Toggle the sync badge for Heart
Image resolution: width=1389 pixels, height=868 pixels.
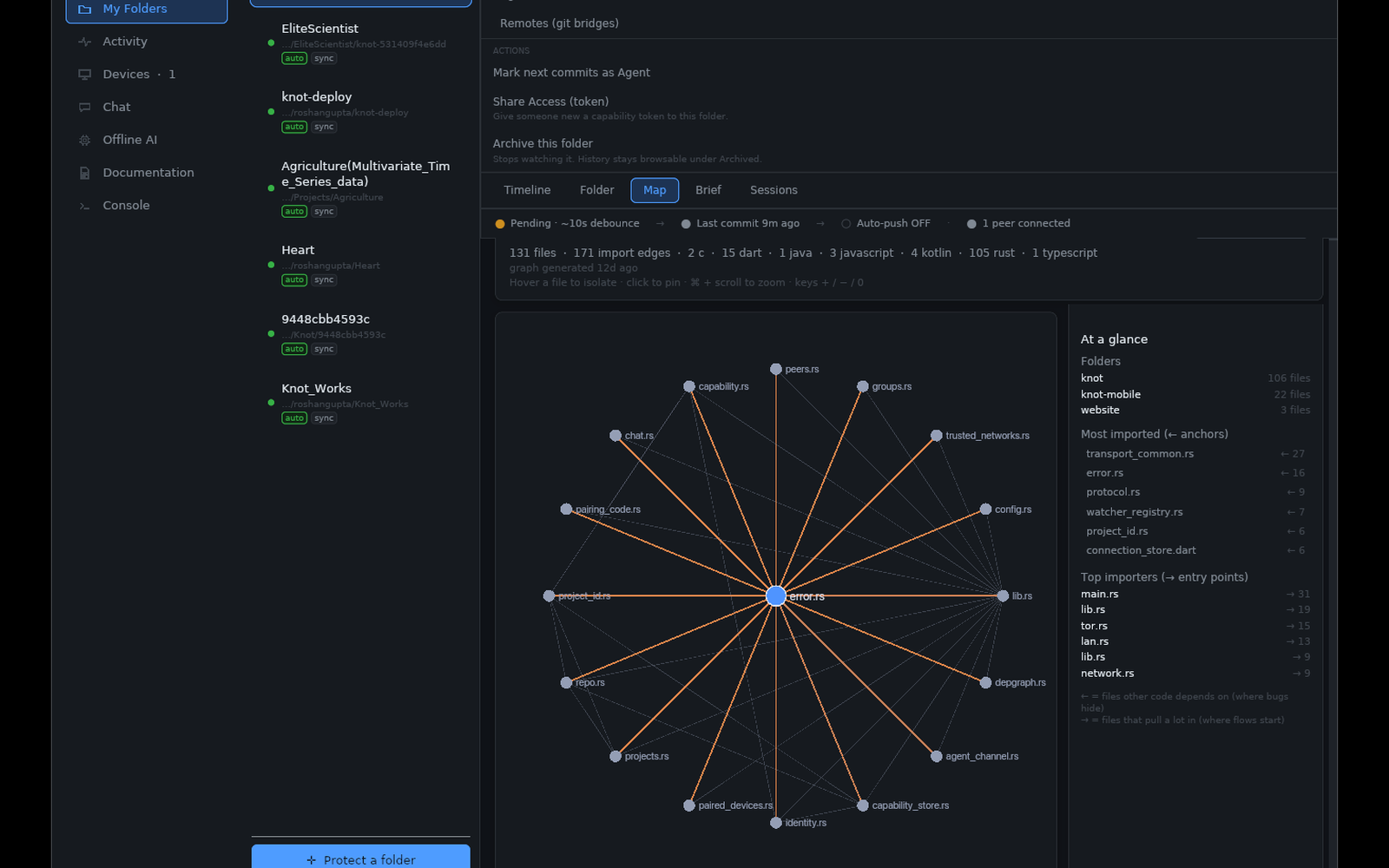point(324,279)
